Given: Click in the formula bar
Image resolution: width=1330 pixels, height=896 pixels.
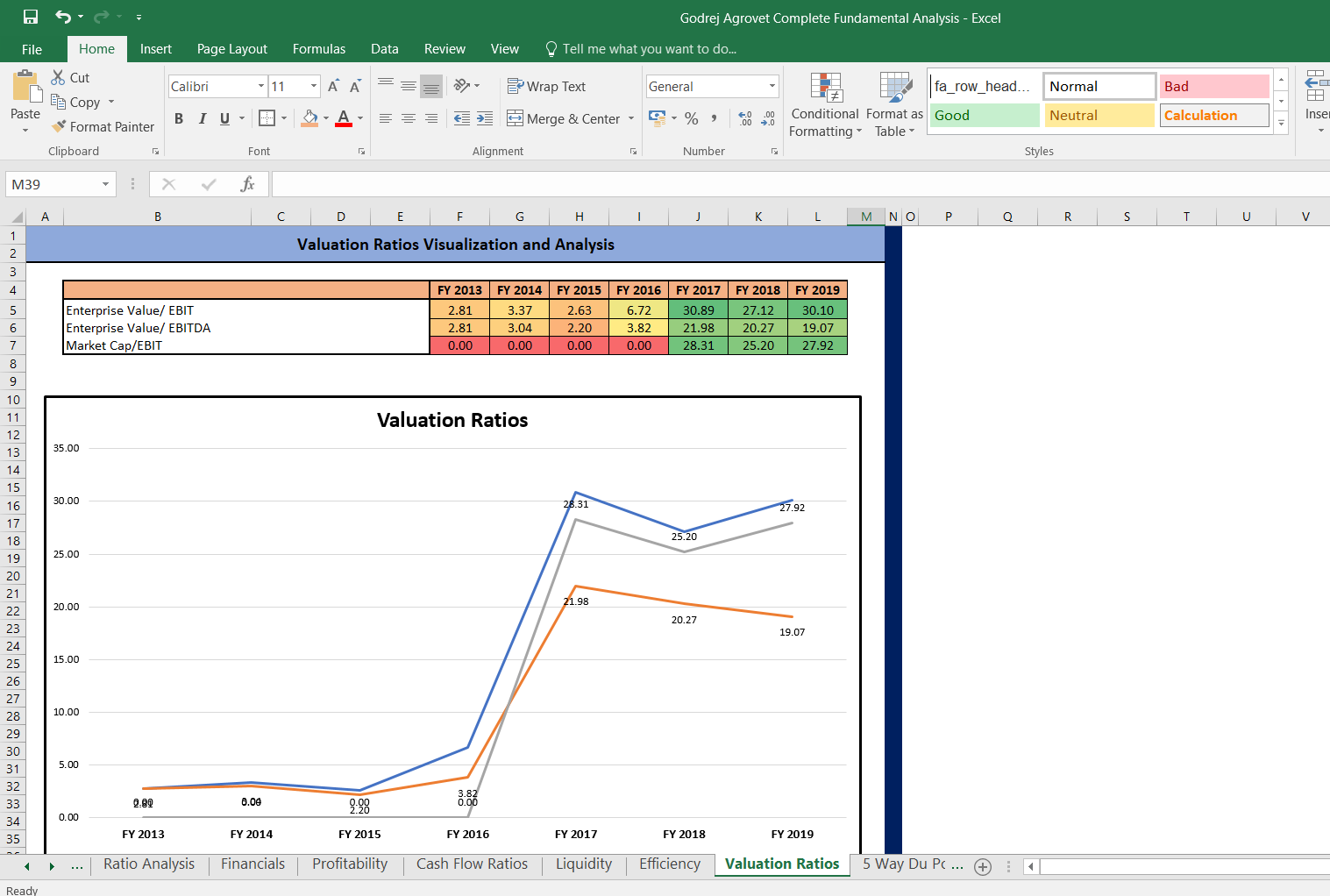Looking at the screenshot, I should 800,184.
